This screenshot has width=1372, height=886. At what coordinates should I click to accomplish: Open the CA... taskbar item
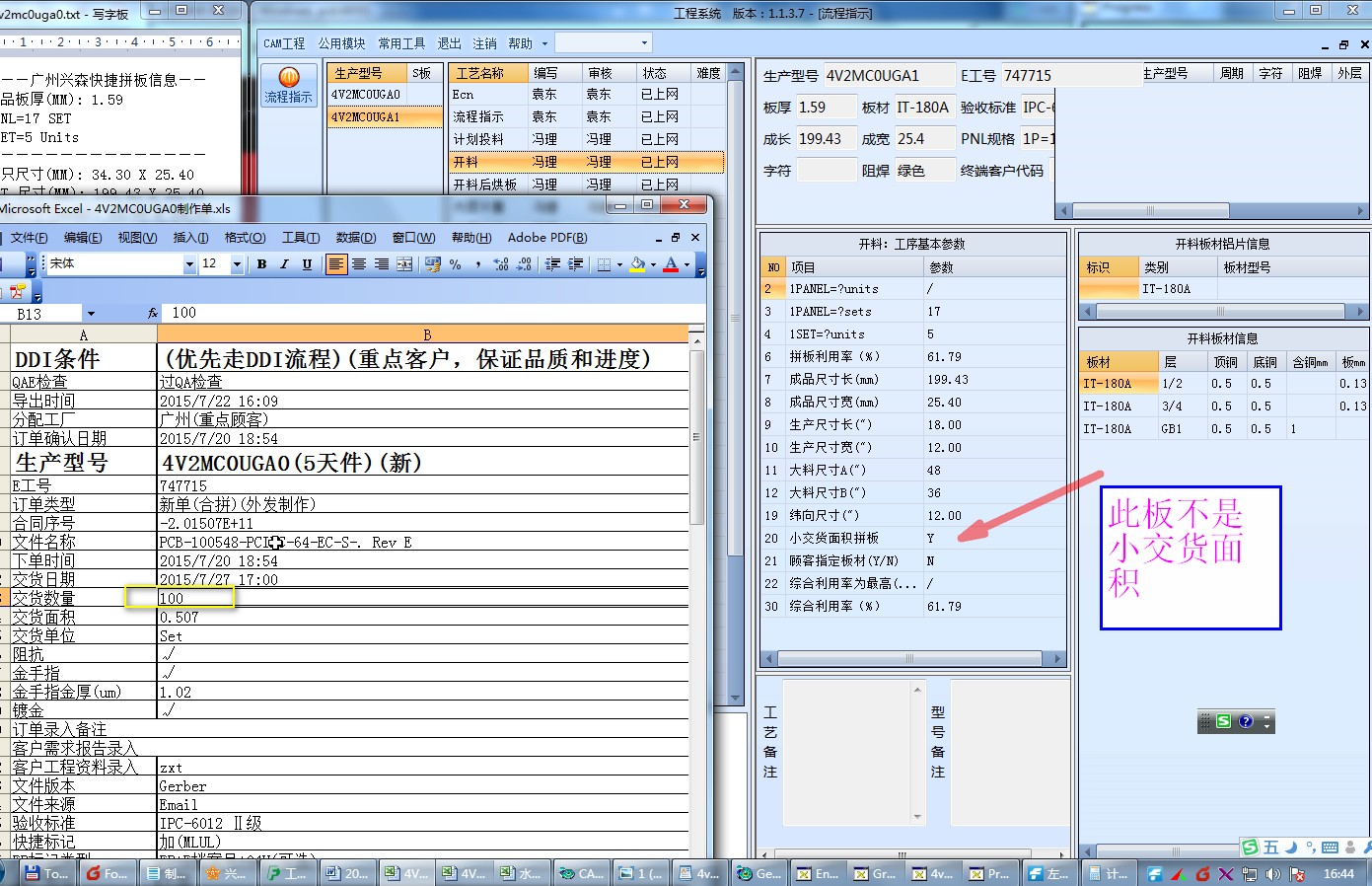point(581,873)
